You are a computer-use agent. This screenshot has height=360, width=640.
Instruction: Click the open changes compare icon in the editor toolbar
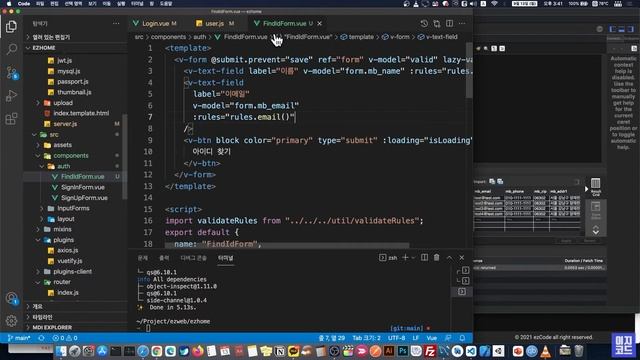coord(437,24)
